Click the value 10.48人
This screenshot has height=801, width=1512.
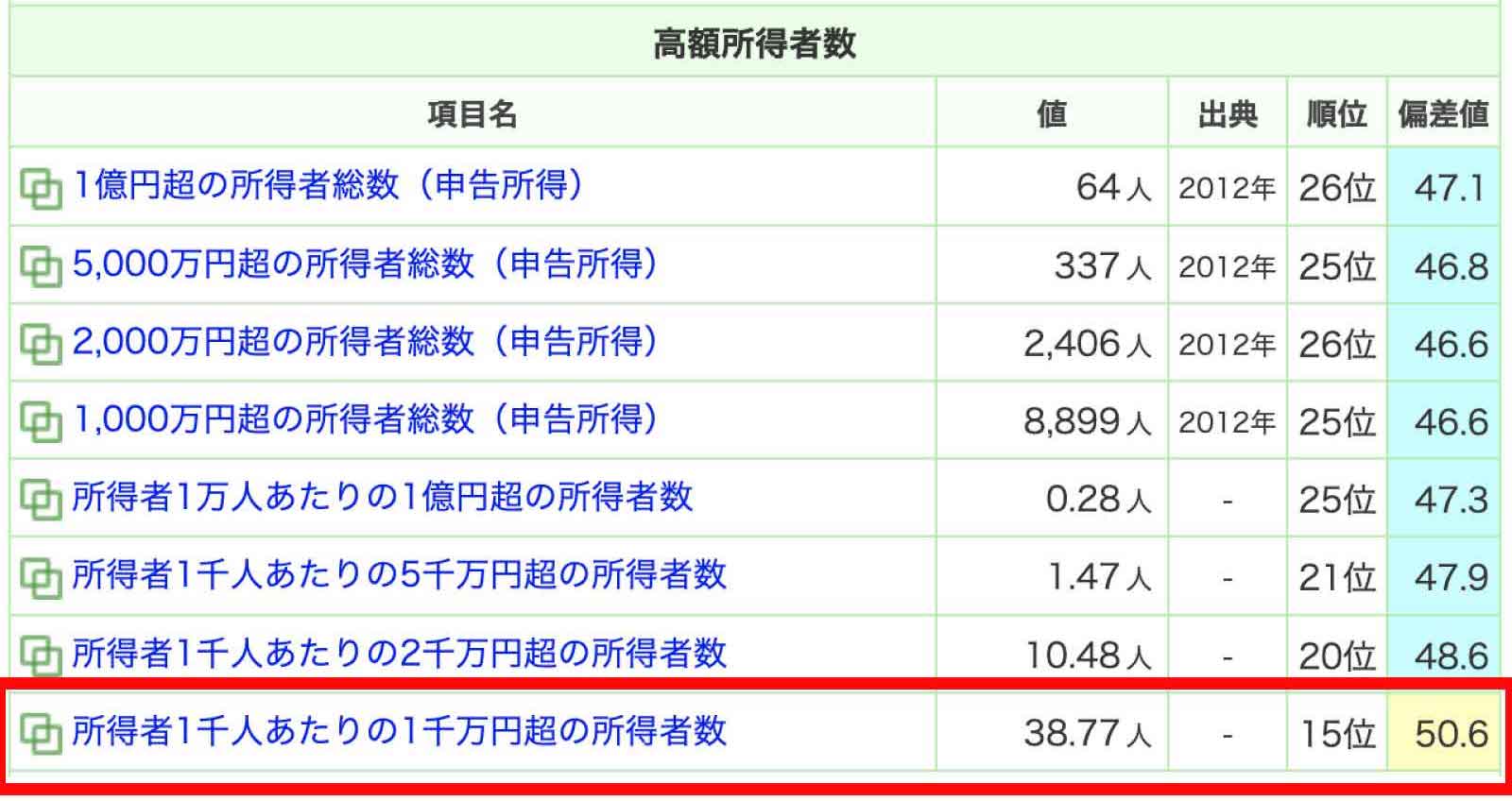(x=1089, y=655)
